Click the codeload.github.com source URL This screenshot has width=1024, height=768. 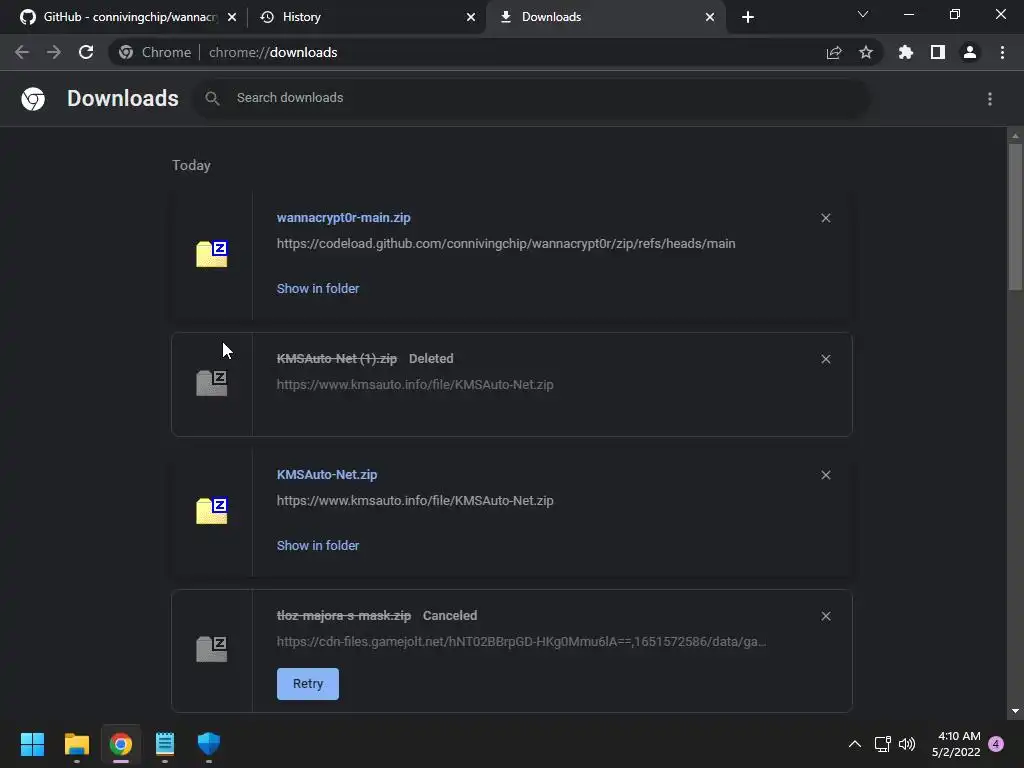point(506,244)
